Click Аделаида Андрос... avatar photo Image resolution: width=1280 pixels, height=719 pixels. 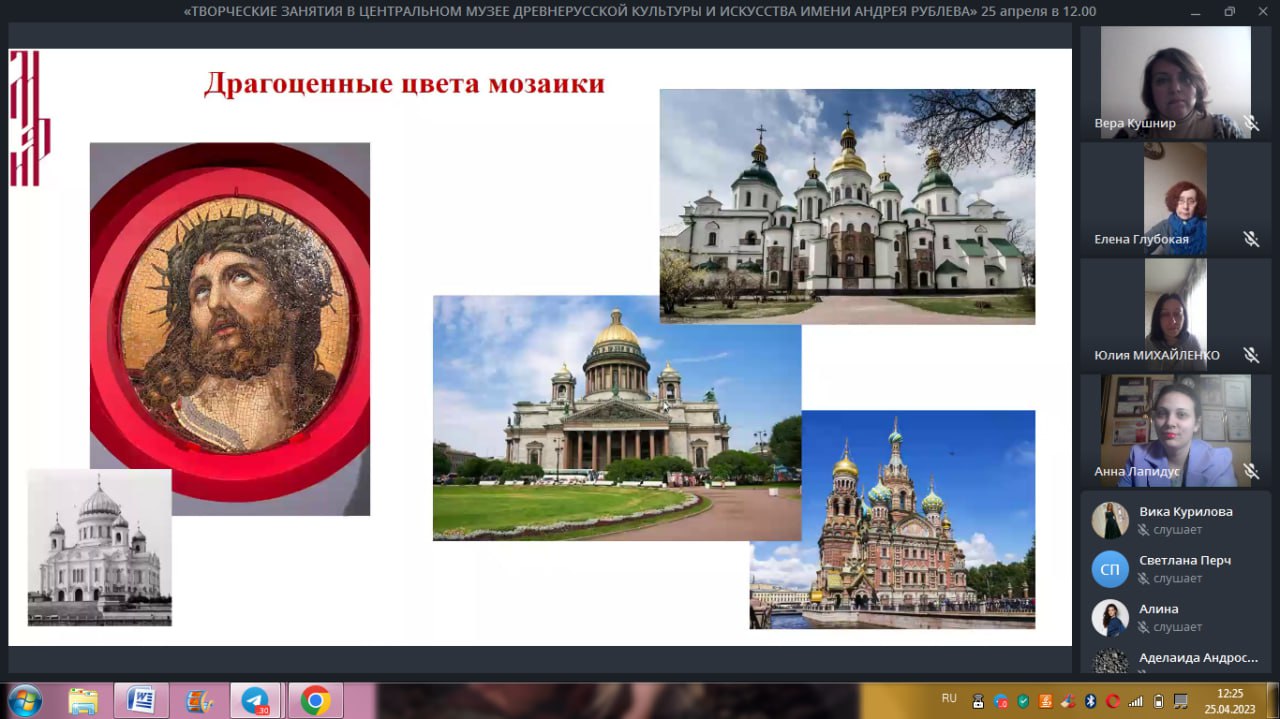(1110, 660)
